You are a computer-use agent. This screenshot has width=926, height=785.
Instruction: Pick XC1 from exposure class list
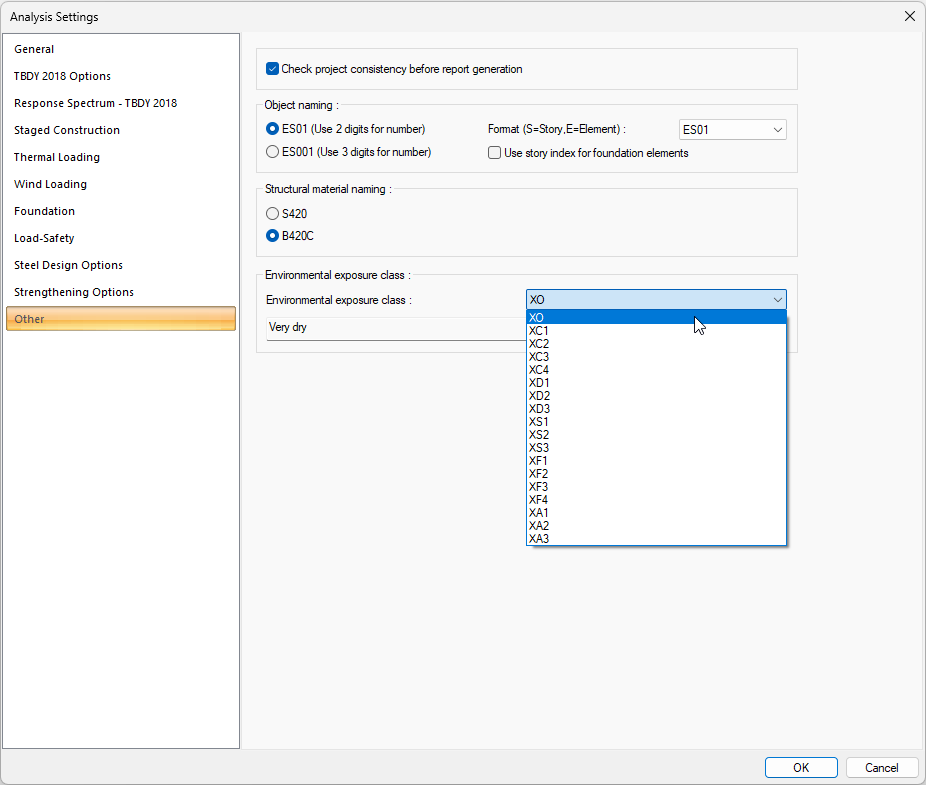click(539, 331)
